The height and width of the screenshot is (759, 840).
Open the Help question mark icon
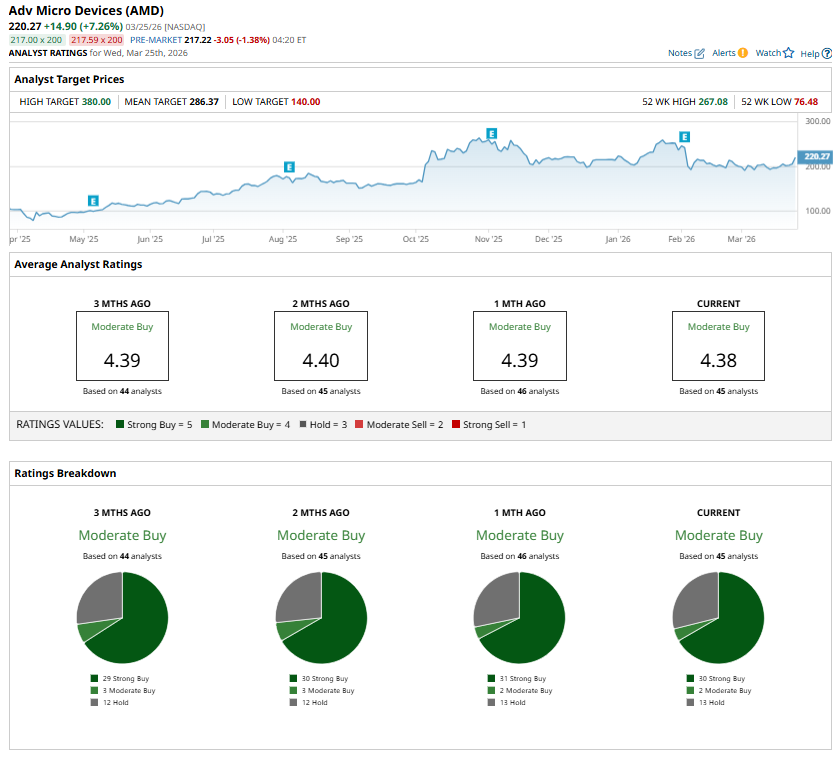pyautogui.click(x=826, y=53)
